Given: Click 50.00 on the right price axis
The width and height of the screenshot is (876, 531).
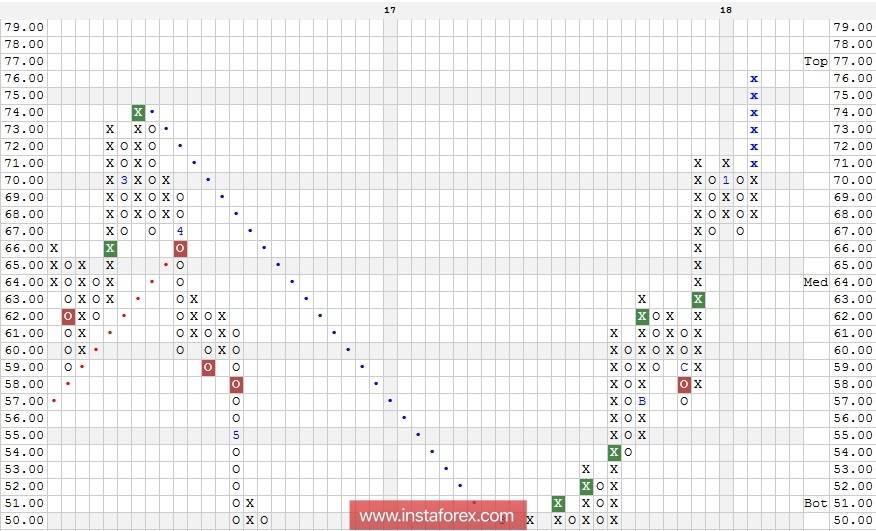Looking at the screenshot, I should (853, 520).
